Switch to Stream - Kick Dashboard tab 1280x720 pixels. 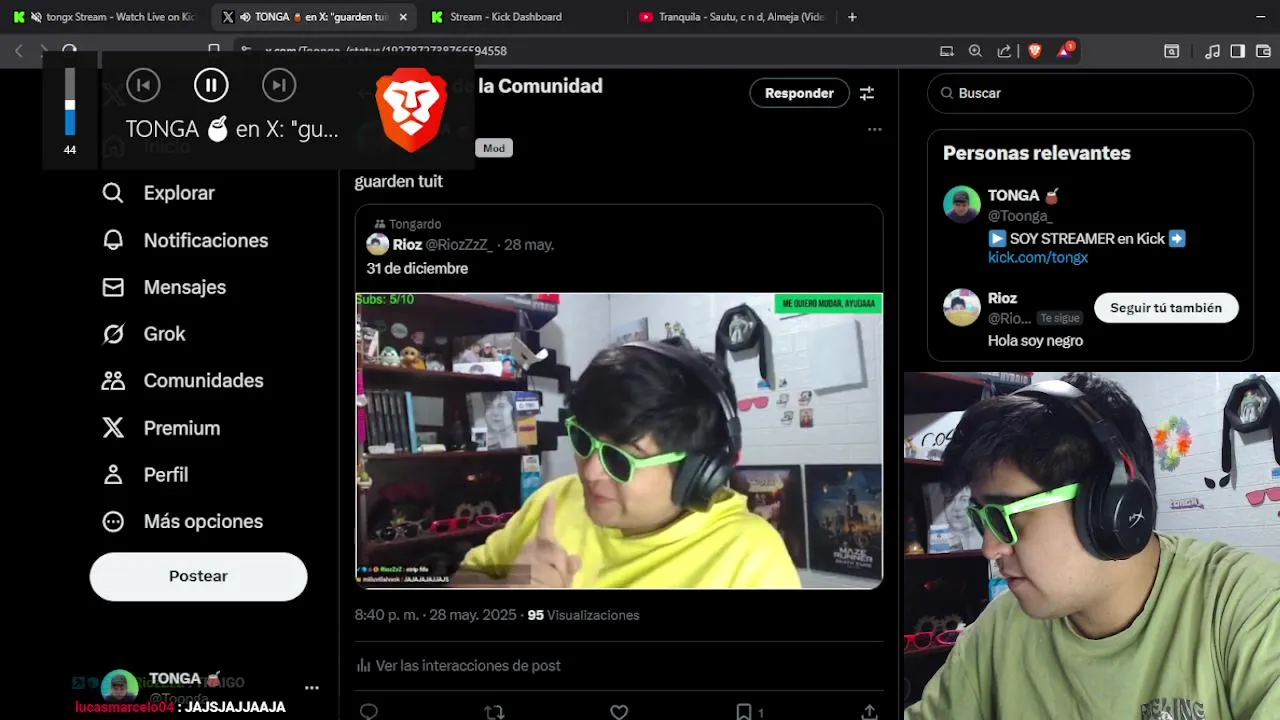[506, 17]
